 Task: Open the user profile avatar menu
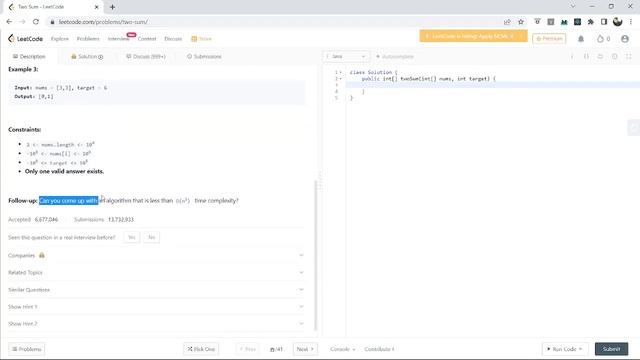pos(624,39)
